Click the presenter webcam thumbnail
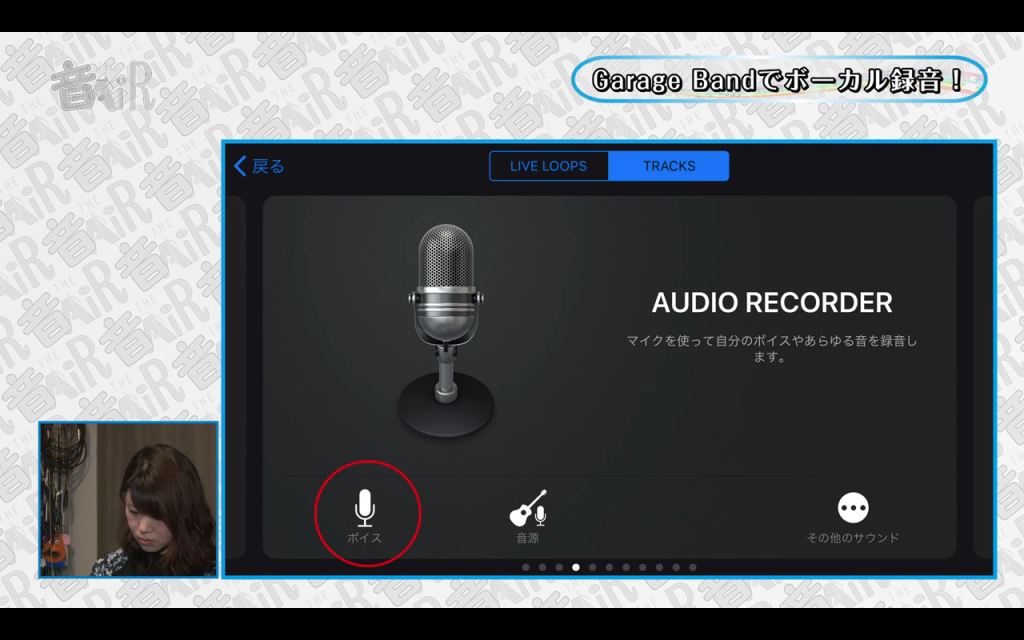1024x640 pixels. [x=128, y=499]
